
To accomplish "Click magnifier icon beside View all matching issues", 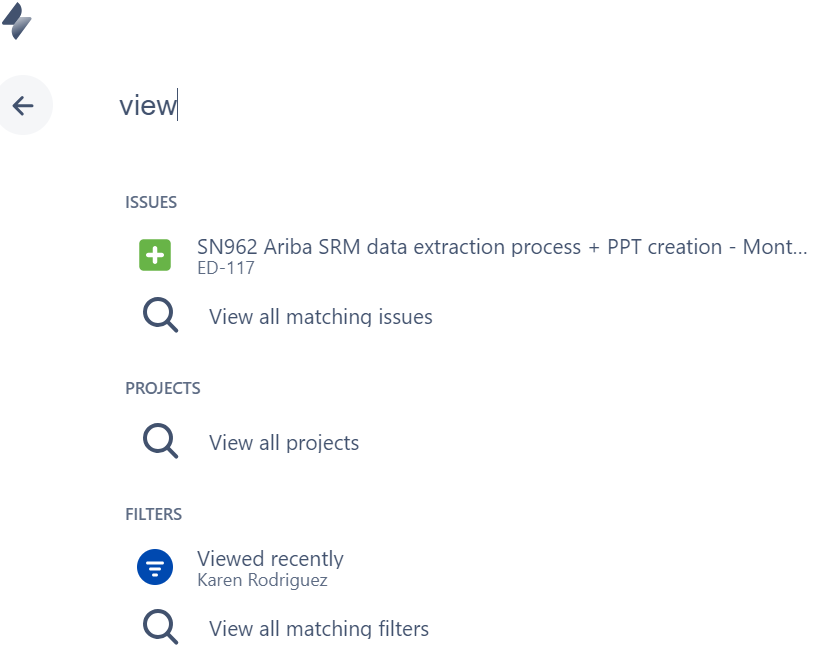I will [x=160, y=316].
